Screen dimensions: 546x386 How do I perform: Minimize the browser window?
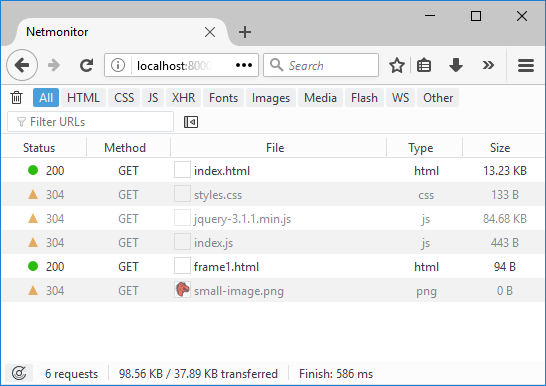pos(430,16)
